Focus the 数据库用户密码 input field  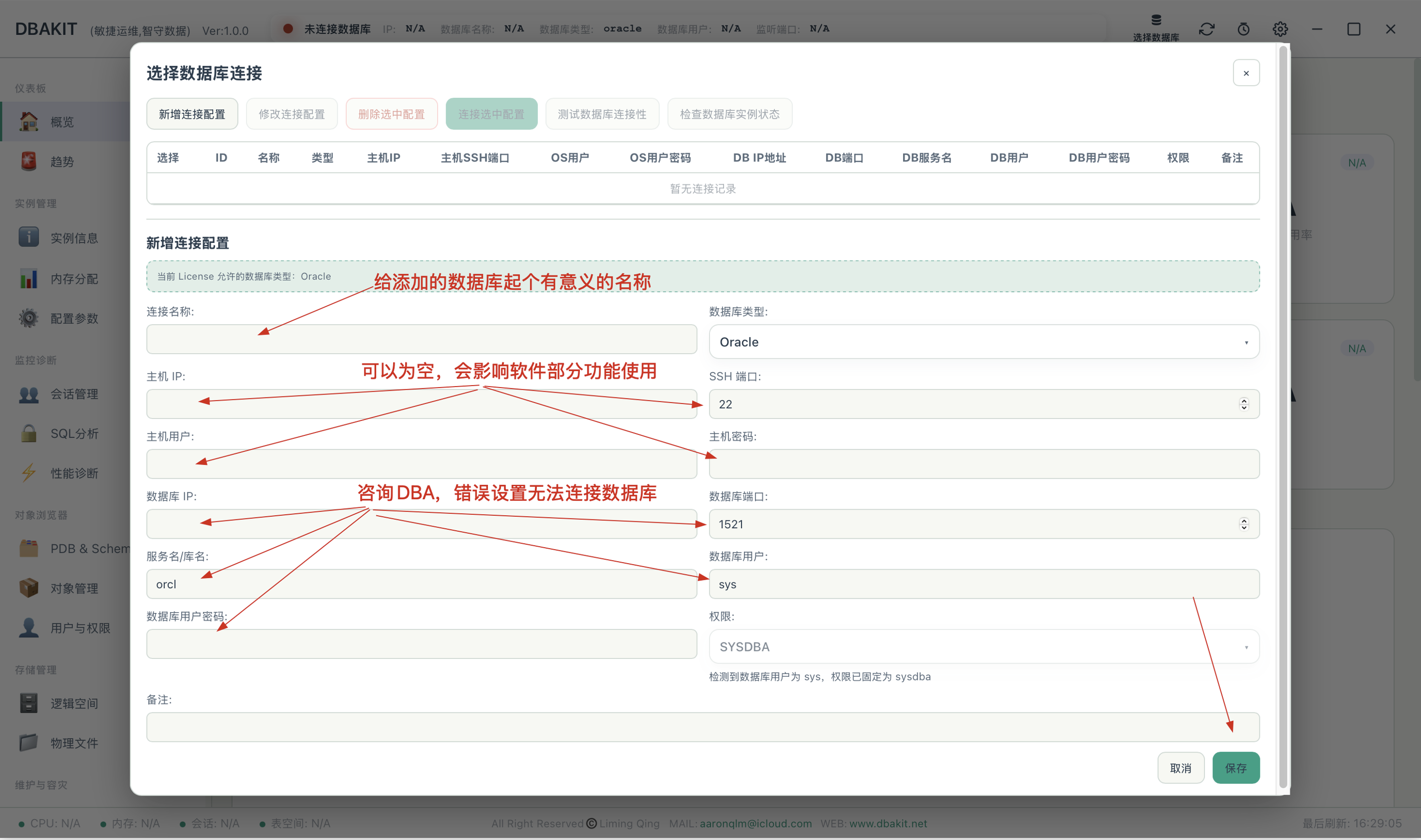pyautogui.click(x=422, y=644)
